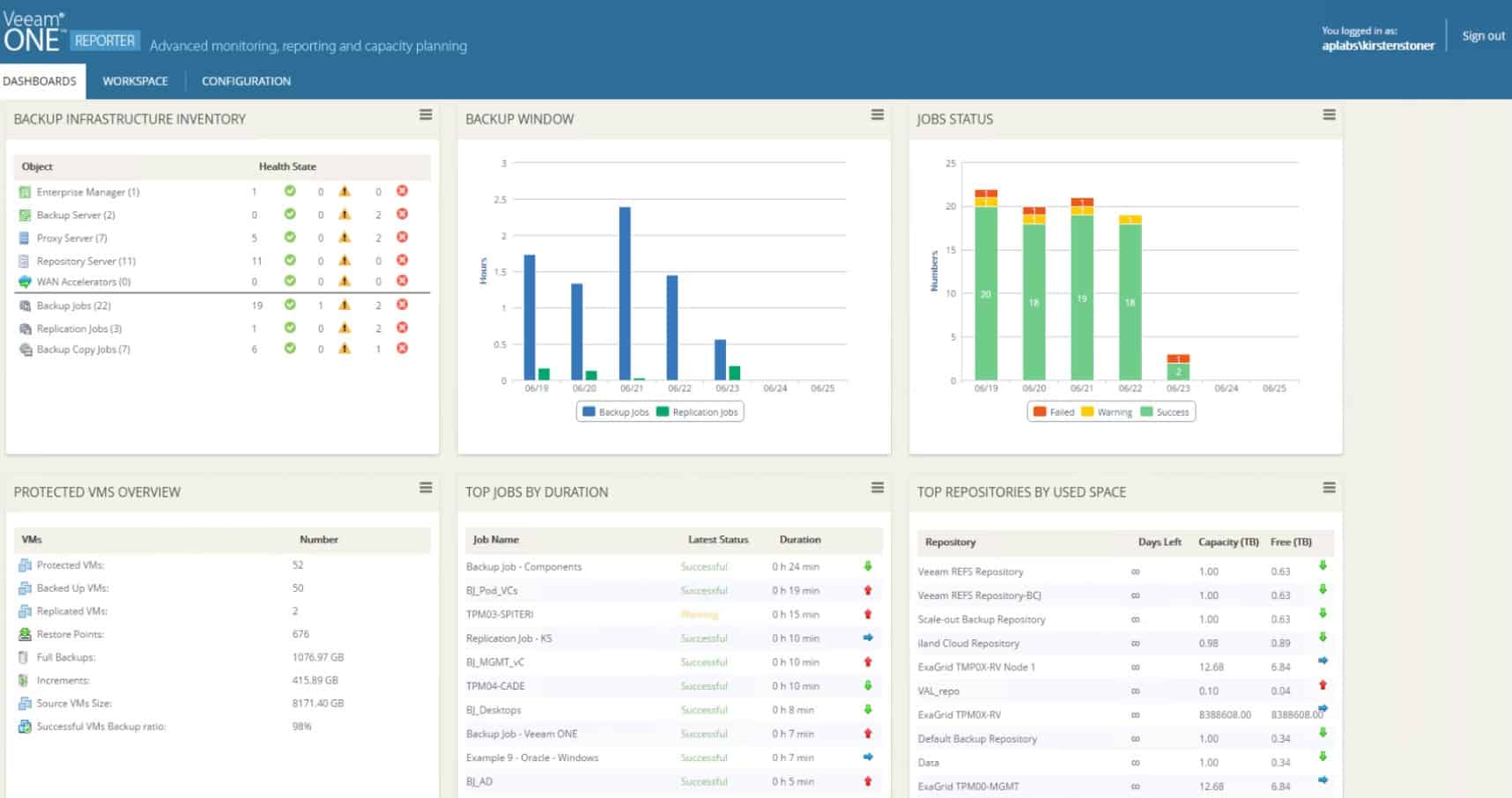Screen dimensions: 1512x798
Task: Open the Top Repositories by Used Space widget menu
Action: (x=1328, y=487)
